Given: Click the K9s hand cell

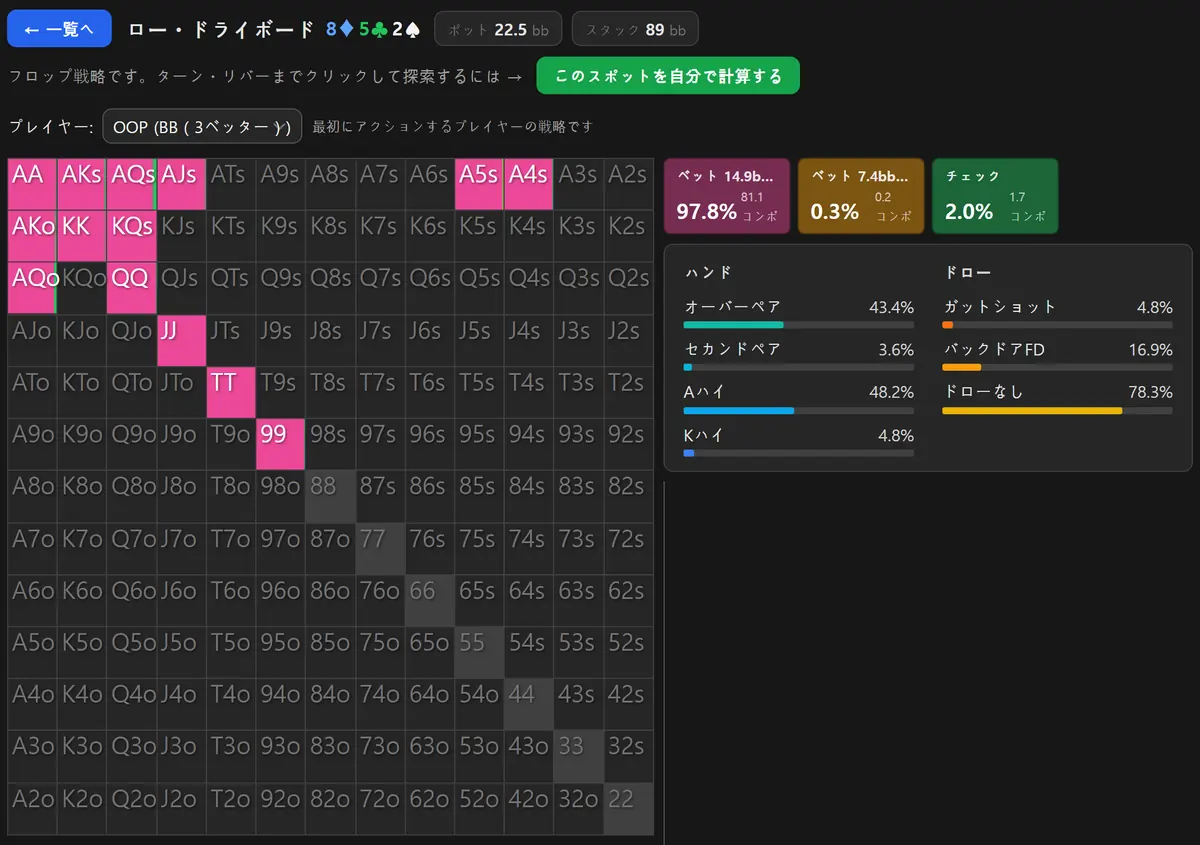Looking at the screenshot, I should coord(281,236).
